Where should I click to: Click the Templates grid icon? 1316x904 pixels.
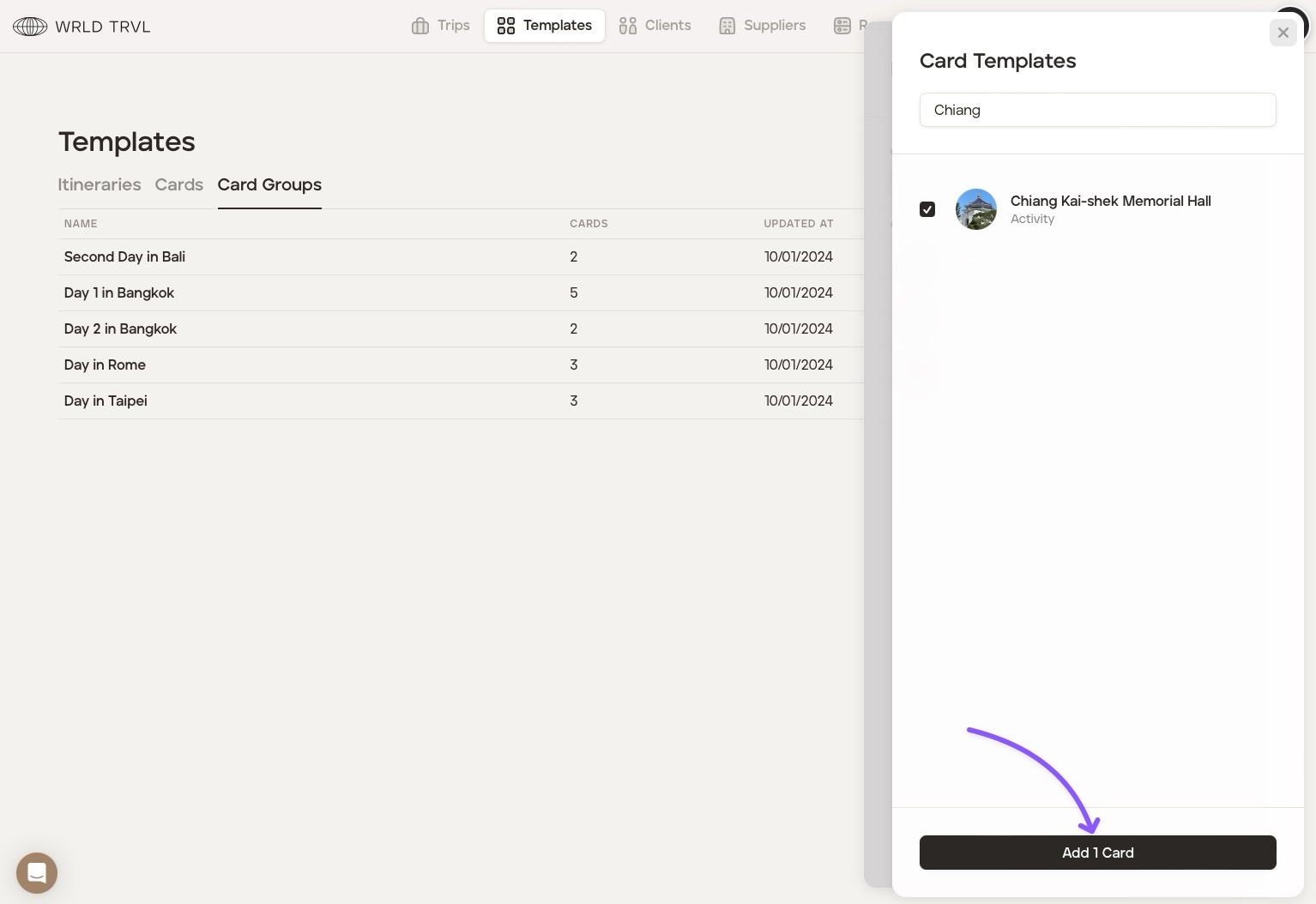(506, 26)
